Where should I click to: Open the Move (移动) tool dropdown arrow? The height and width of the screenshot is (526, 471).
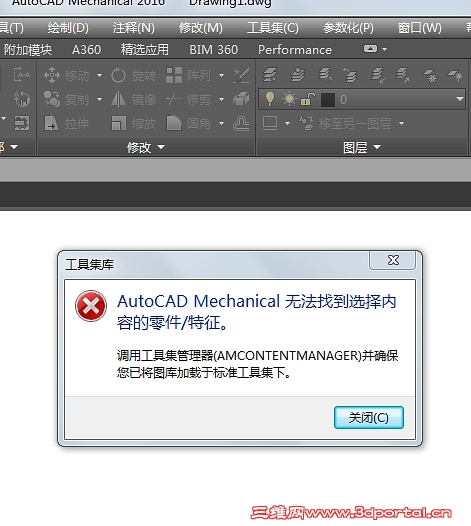coord(99,75)
